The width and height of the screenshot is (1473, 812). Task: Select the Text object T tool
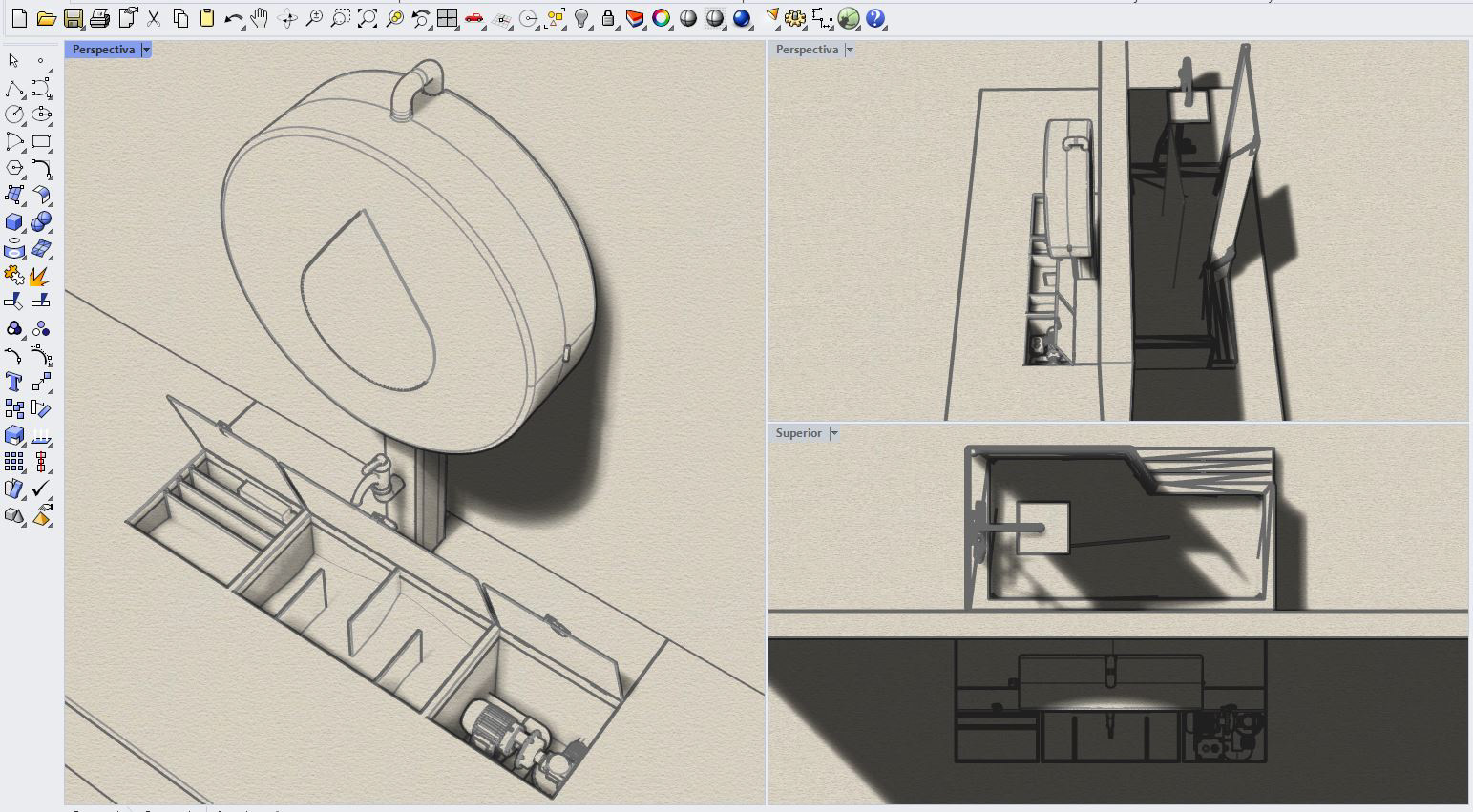(13, 383)
